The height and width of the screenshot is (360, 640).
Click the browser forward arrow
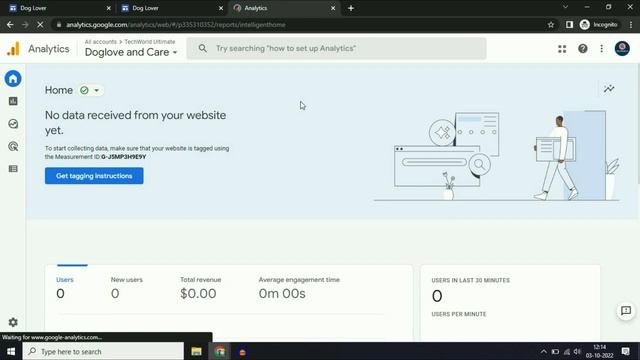click(x=25, y=24)
